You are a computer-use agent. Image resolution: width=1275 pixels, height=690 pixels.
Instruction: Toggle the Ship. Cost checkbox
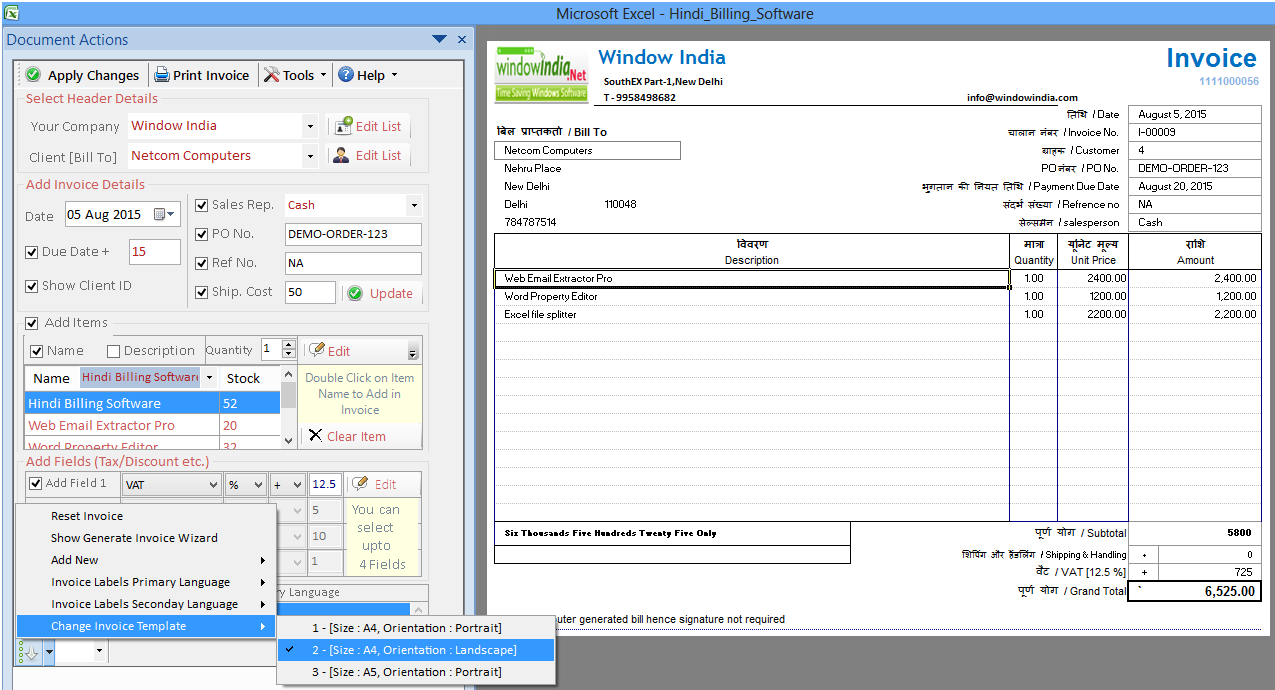click(201, 292)
